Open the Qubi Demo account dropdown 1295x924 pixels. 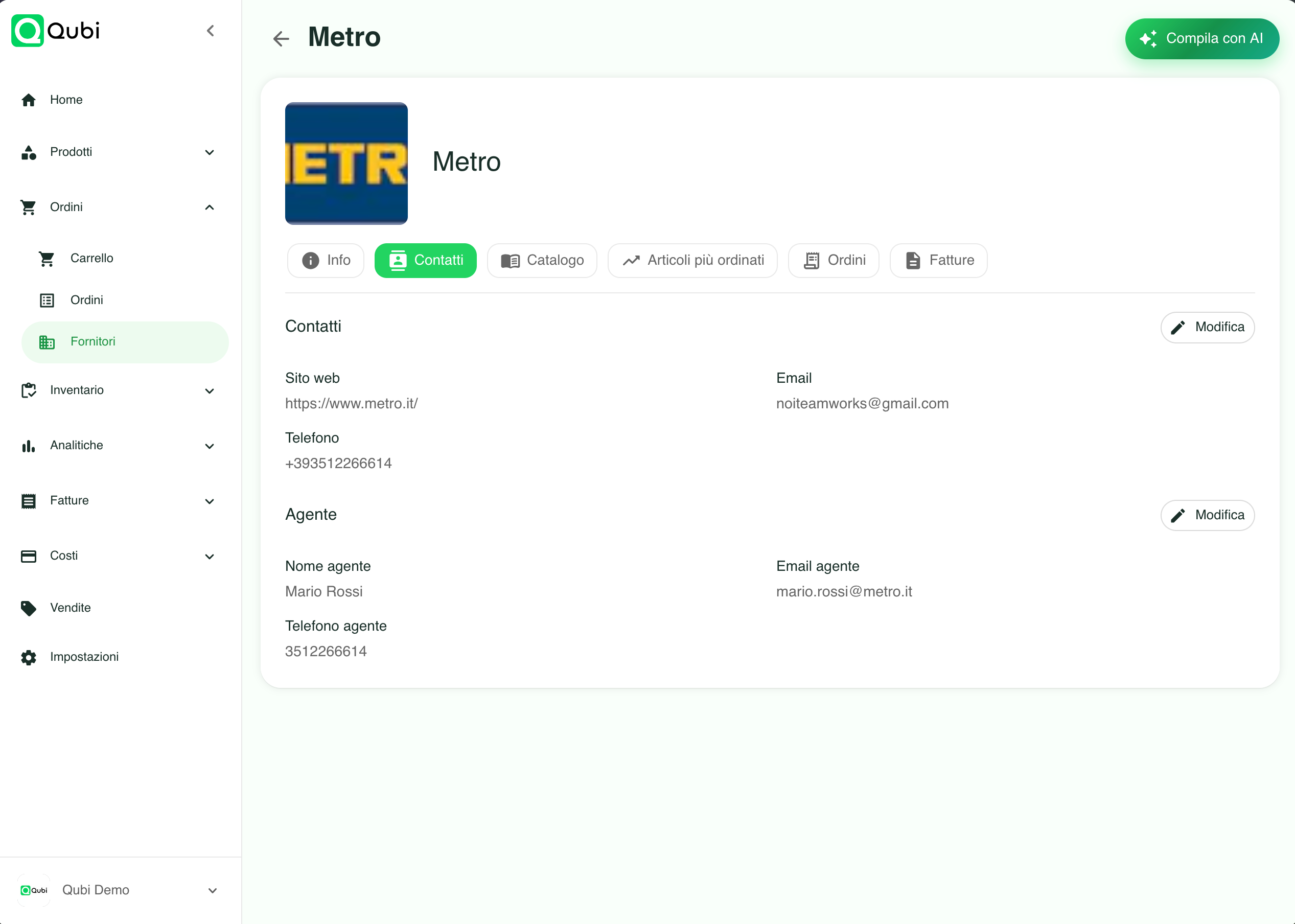pyautogui.click(x=212, y=890)
